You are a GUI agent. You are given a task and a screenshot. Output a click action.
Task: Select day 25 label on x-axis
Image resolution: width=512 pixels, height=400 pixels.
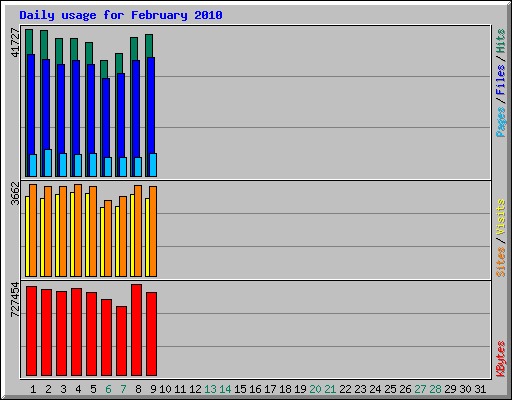point(390,389)
